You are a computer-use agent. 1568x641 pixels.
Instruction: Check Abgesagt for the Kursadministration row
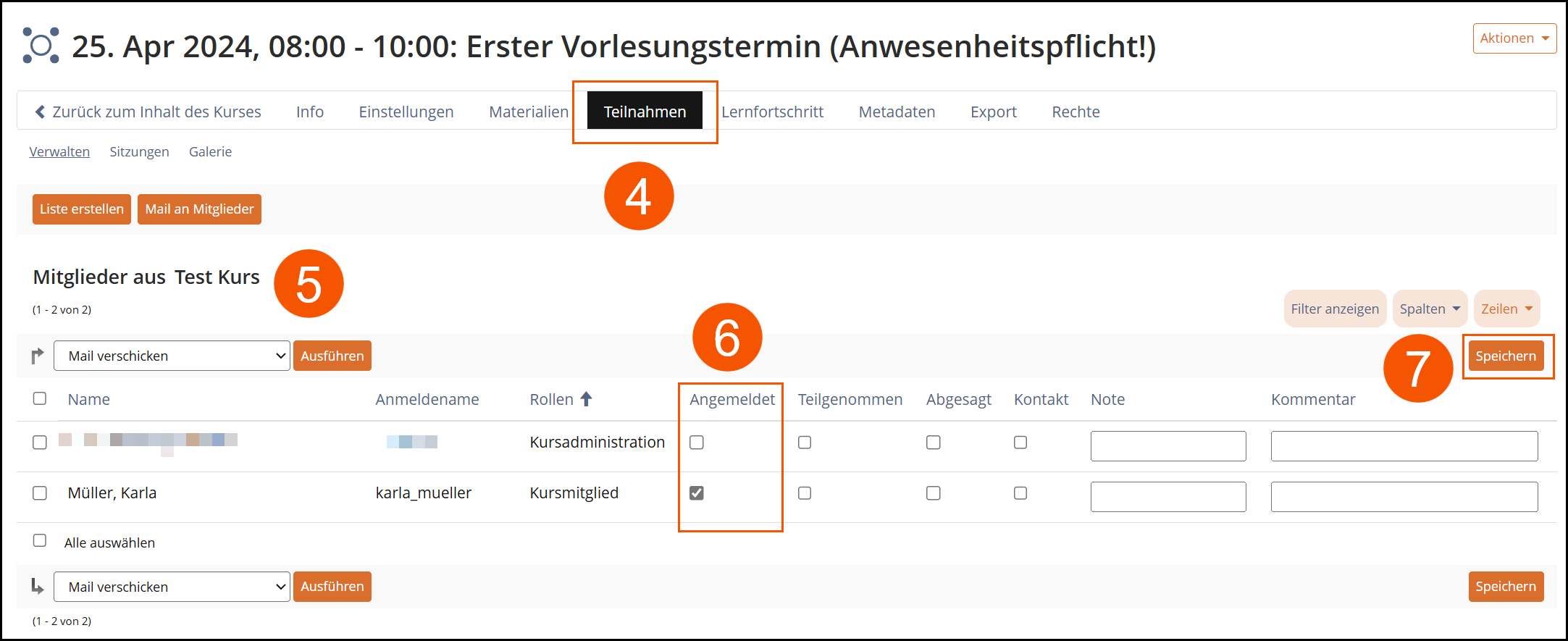pyautogui.click(x=934, y=443)
